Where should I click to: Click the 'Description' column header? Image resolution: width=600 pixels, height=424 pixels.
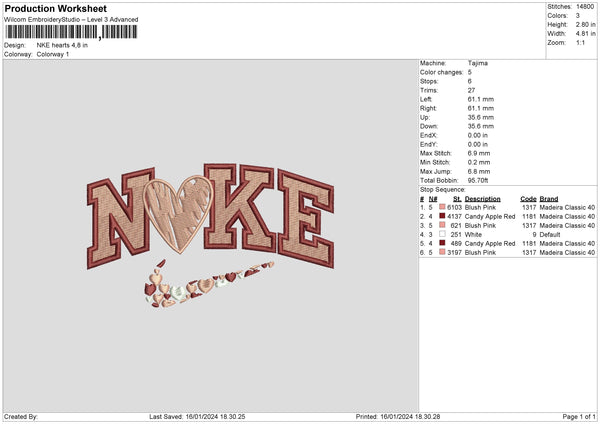(483, 199)
